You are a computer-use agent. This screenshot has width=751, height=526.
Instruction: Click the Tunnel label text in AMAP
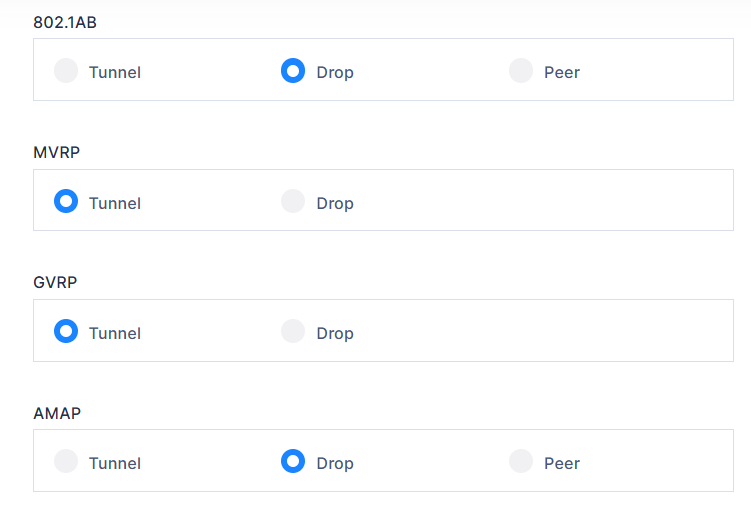(x=115, y=463)
